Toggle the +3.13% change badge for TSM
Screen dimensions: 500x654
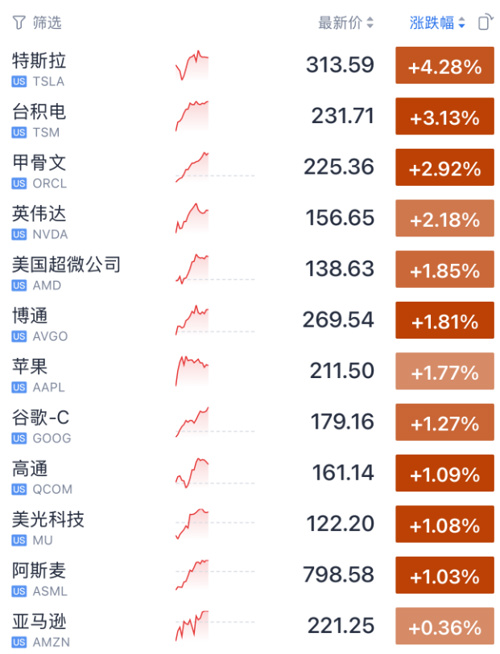(x=445, y=116)
